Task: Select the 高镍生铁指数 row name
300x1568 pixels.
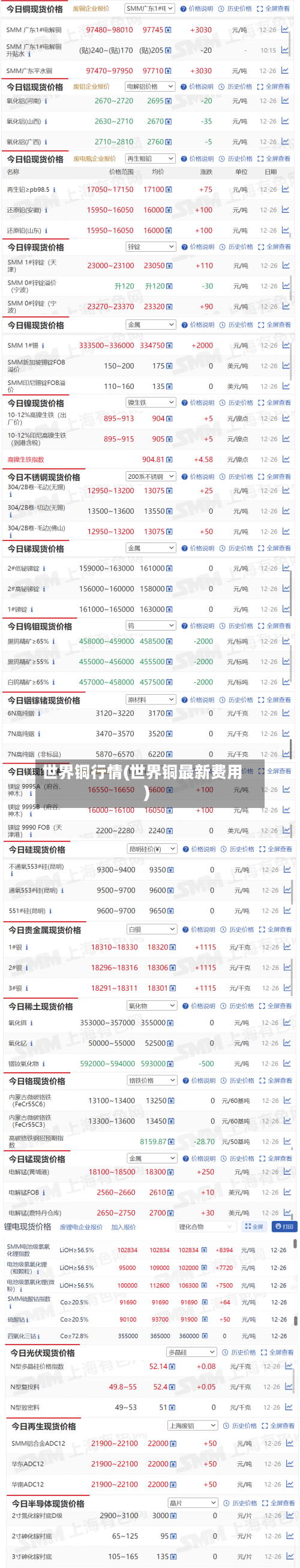Action: (26, 460)
